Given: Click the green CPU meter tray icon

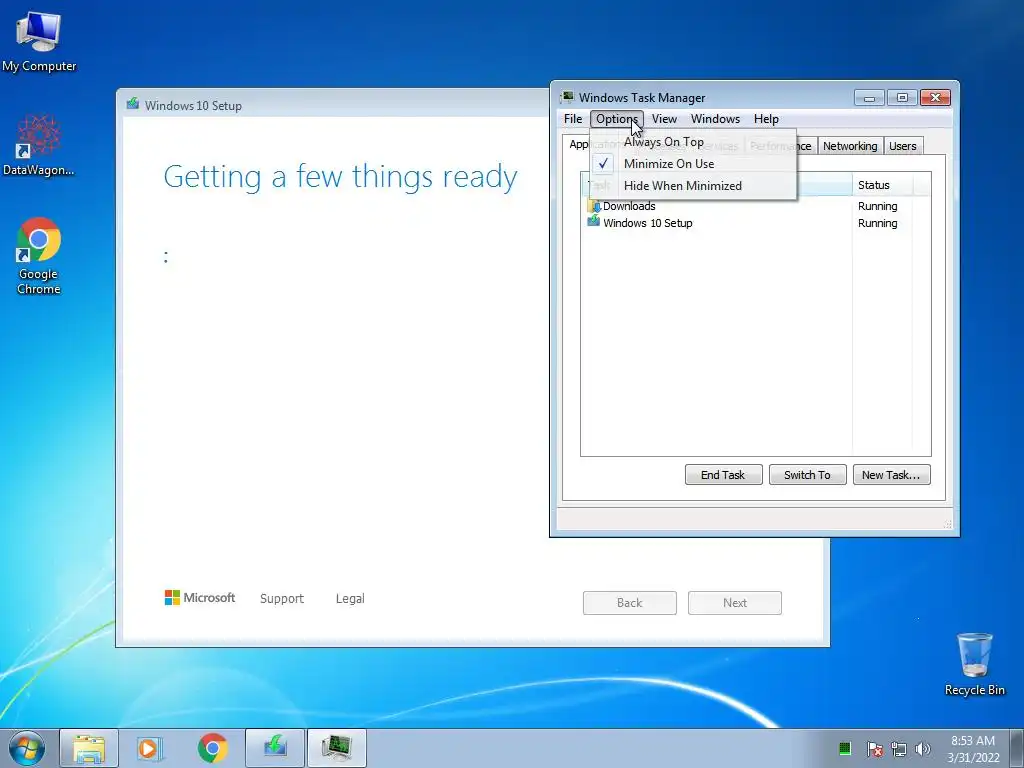Looking at the screenshot, I should (844, 748).
